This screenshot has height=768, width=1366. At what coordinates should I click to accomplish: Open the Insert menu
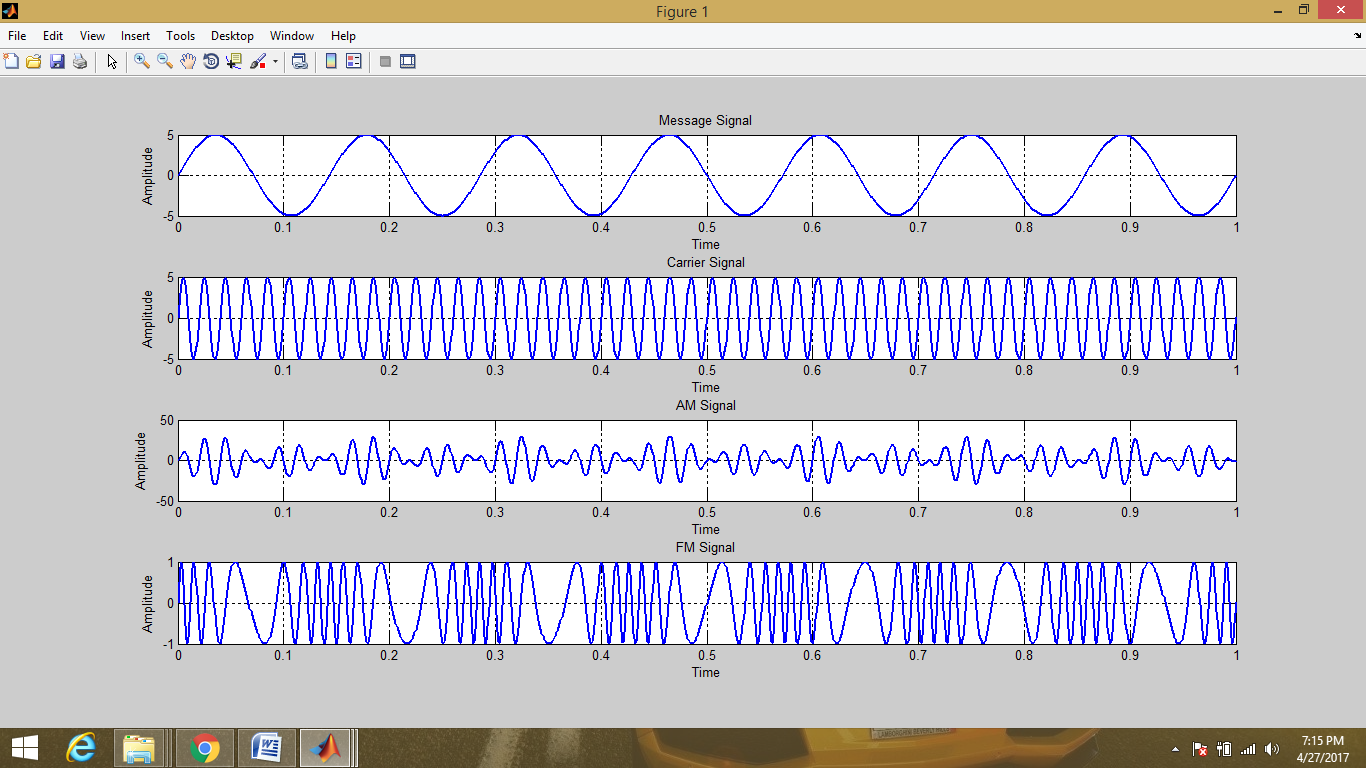click(x=135, y=35)
